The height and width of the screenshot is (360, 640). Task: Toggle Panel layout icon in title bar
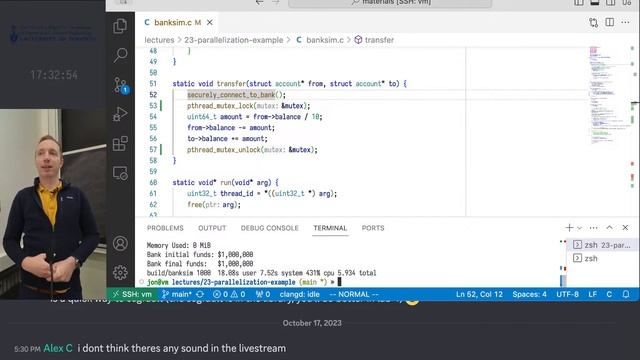[x=595, y=2]
